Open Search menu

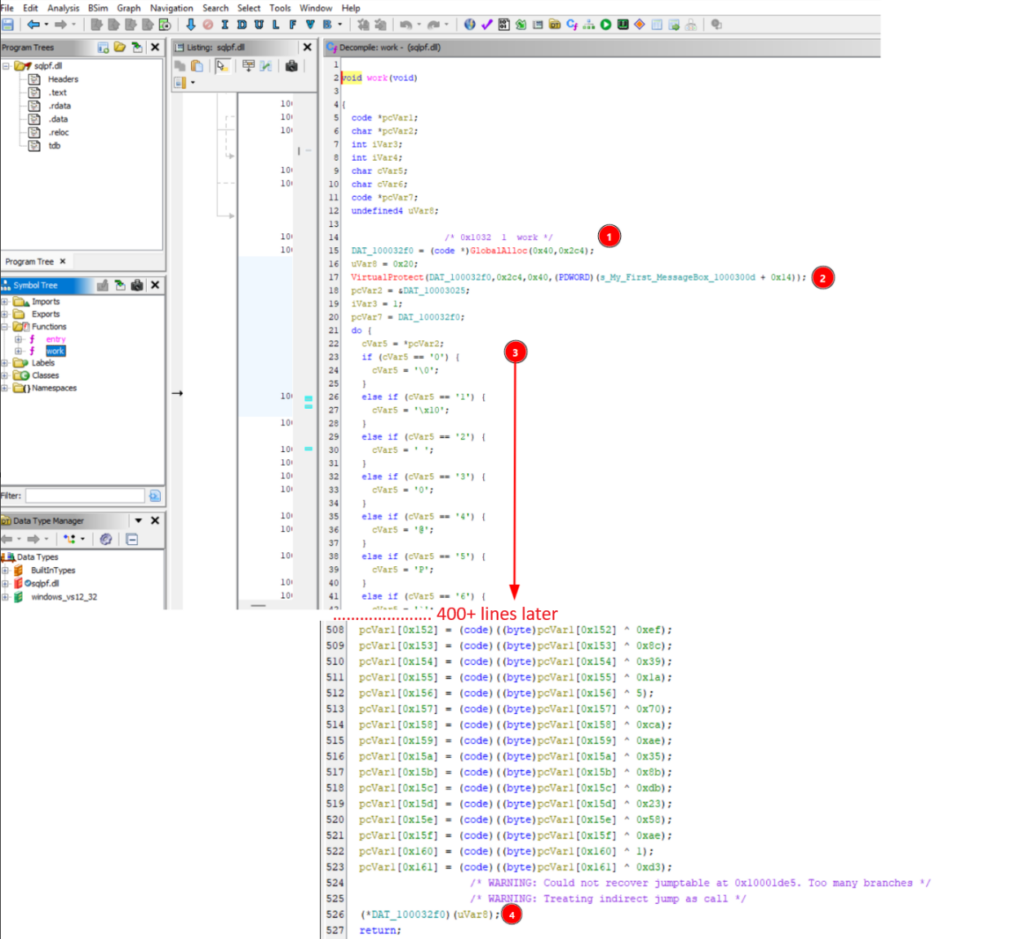216,8
